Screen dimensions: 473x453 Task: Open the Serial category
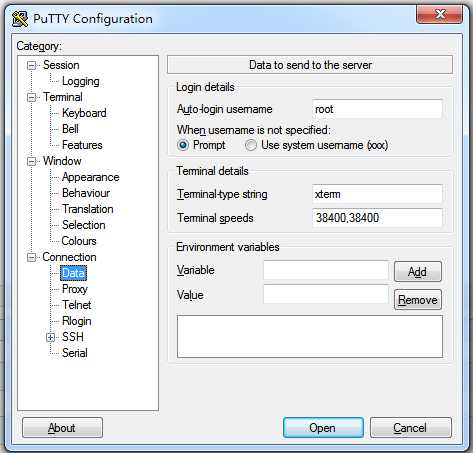point(75,353)
